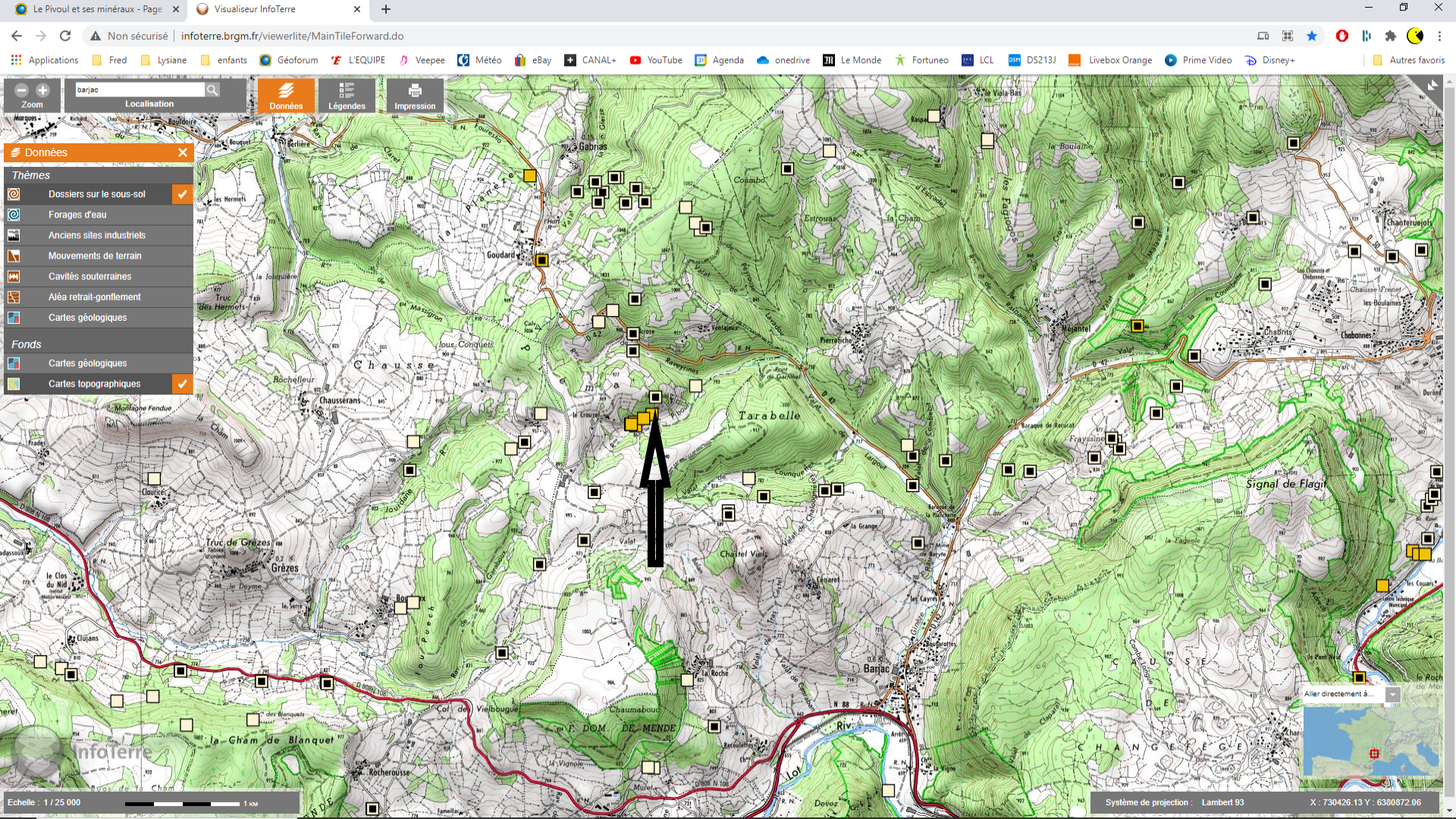Enable Mouvements de terrain layer
This screenshot has width=1456, height=819.
click(95, 256)
